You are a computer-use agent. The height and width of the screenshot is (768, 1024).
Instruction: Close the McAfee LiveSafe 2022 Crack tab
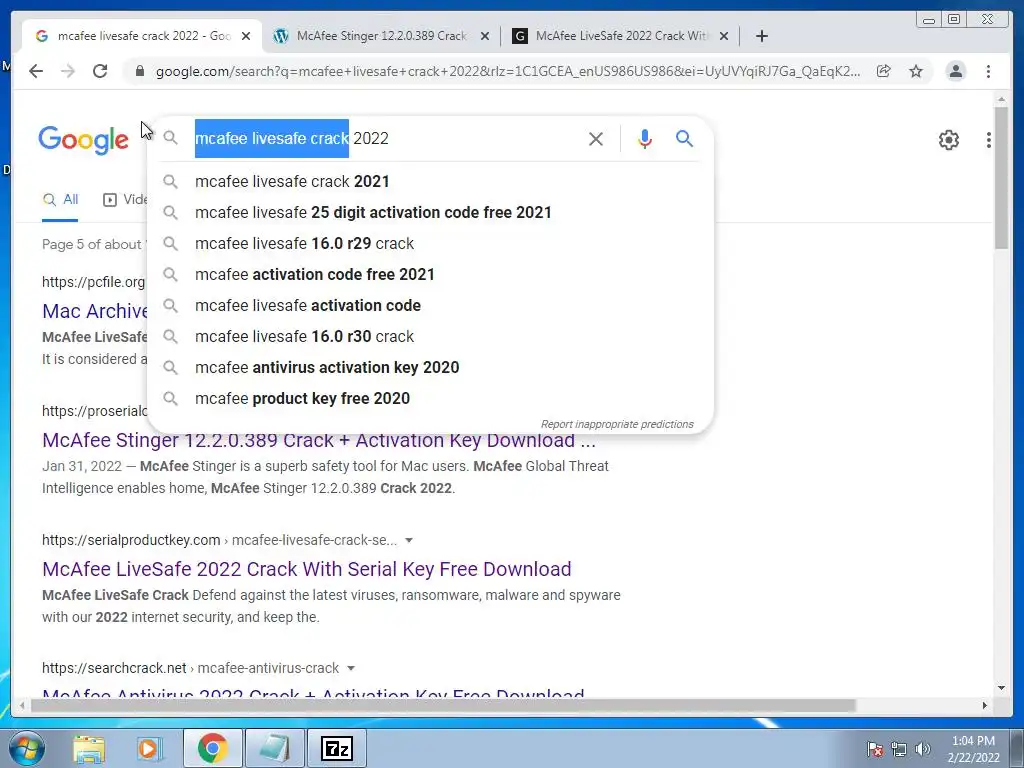click(x=724, y=36)
